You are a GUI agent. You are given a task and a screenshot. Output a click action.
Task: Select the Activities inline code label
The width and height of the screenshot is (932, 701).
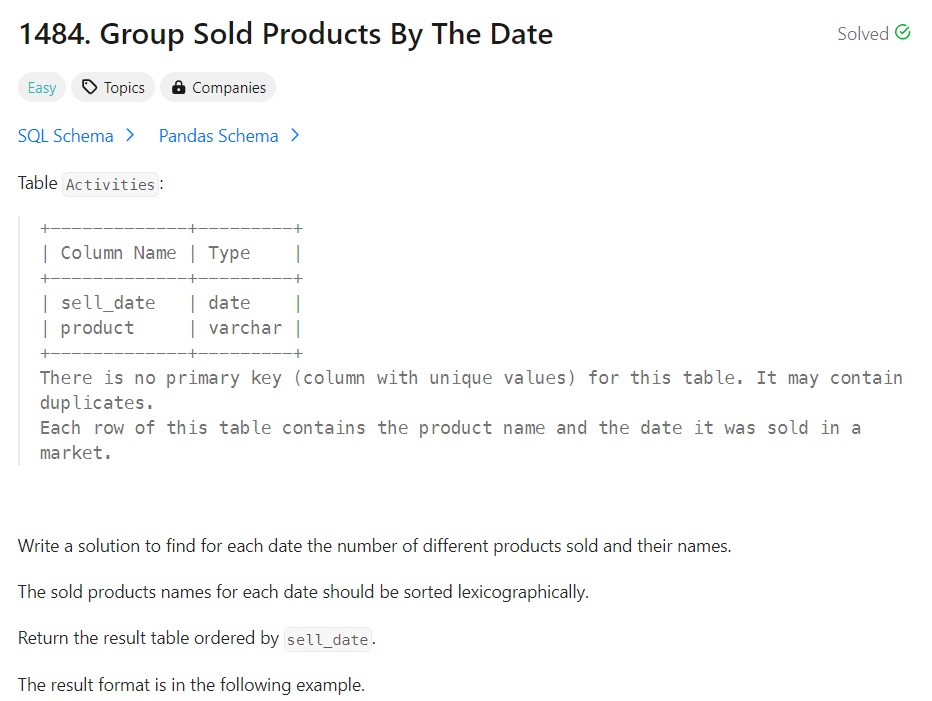(x=111, y=184)
